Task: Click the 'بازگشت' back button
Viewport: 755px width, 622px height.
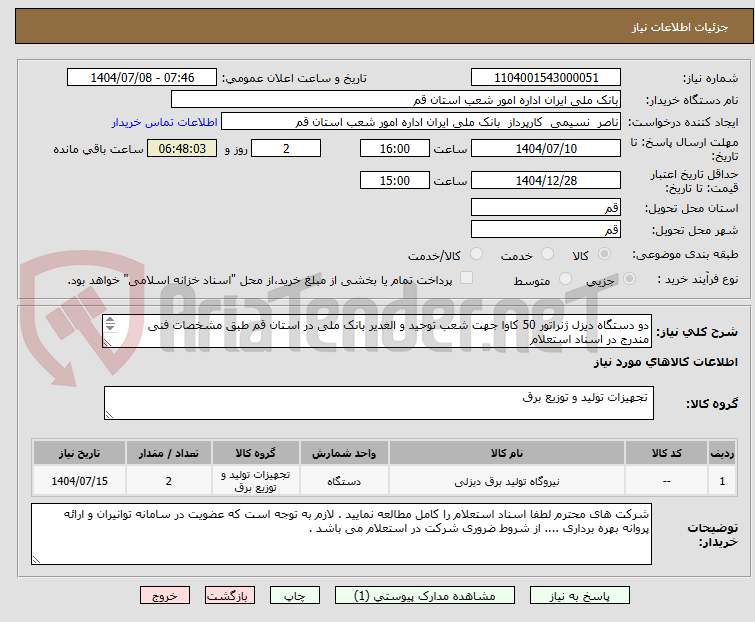Action: (x=229, y=596)
